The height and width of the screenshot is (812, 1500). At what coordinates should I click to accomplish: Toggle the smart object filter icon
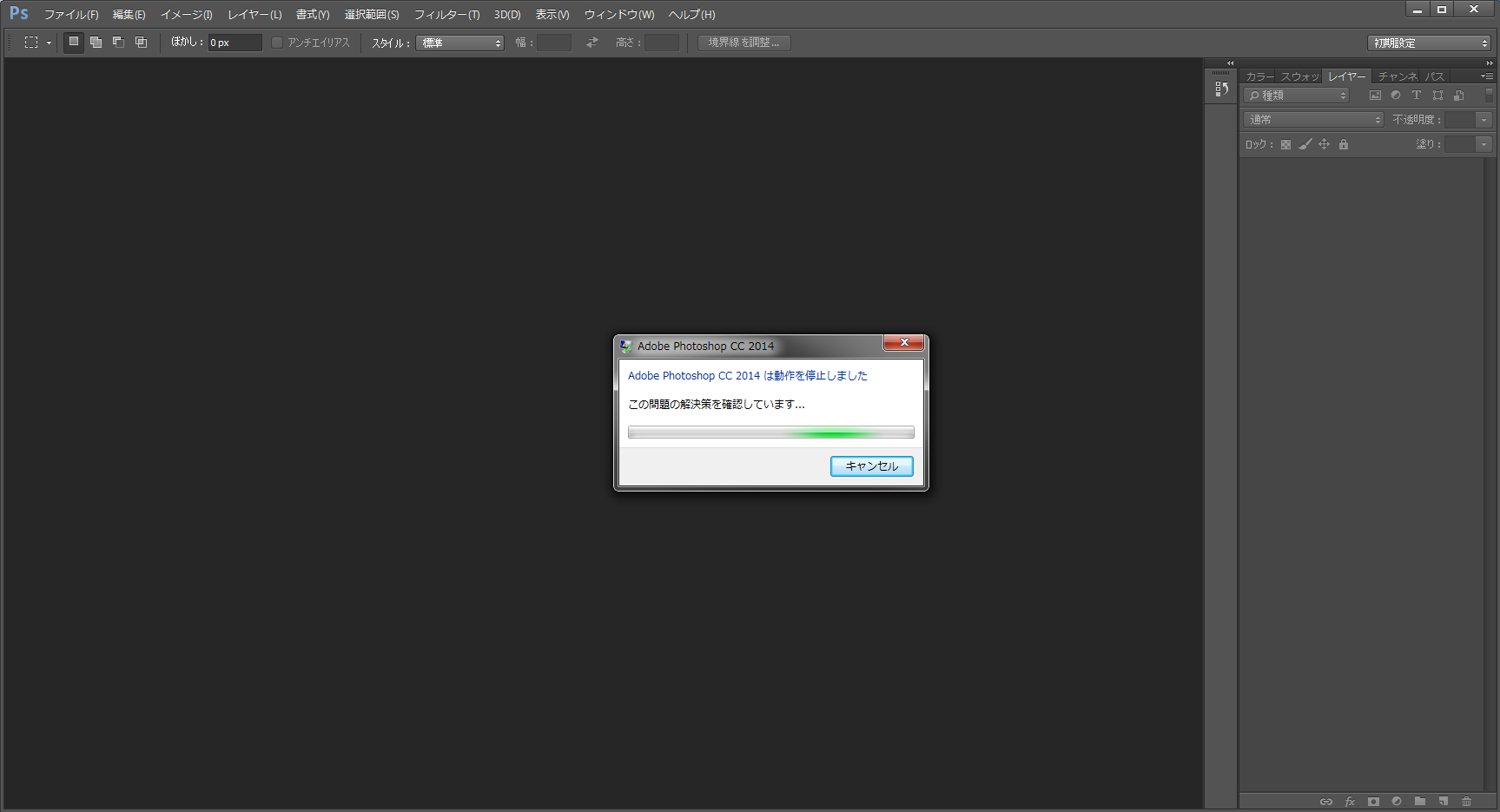(x=1459, y=96)
